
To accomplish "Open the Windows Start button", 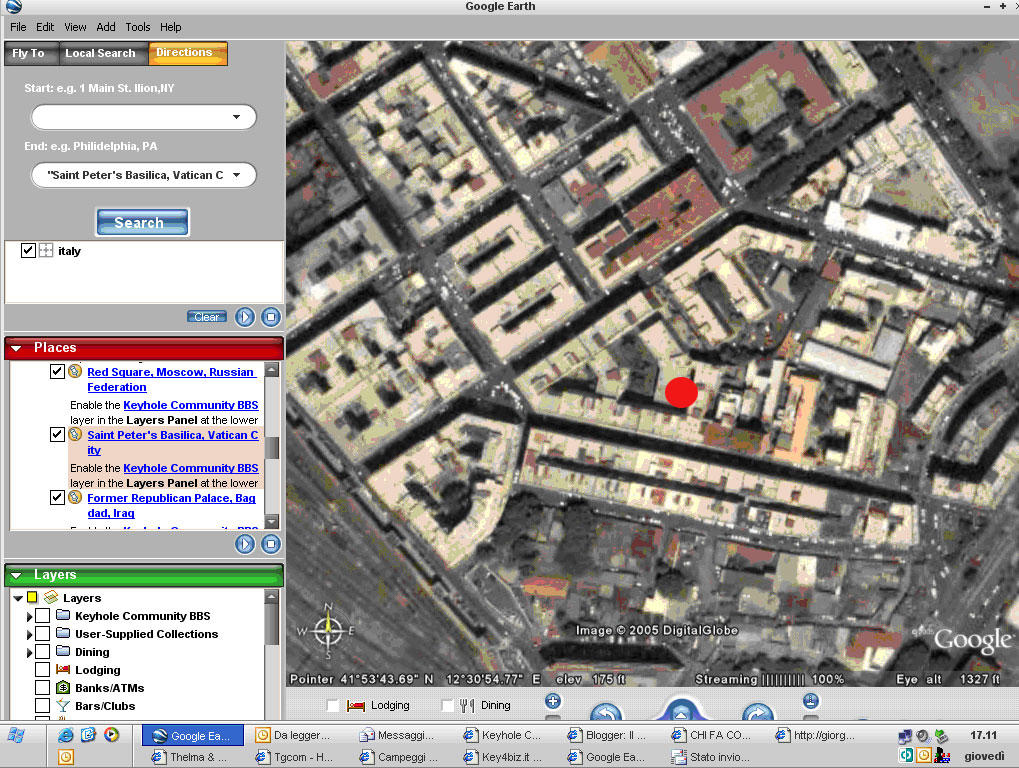I will point(17,736).
